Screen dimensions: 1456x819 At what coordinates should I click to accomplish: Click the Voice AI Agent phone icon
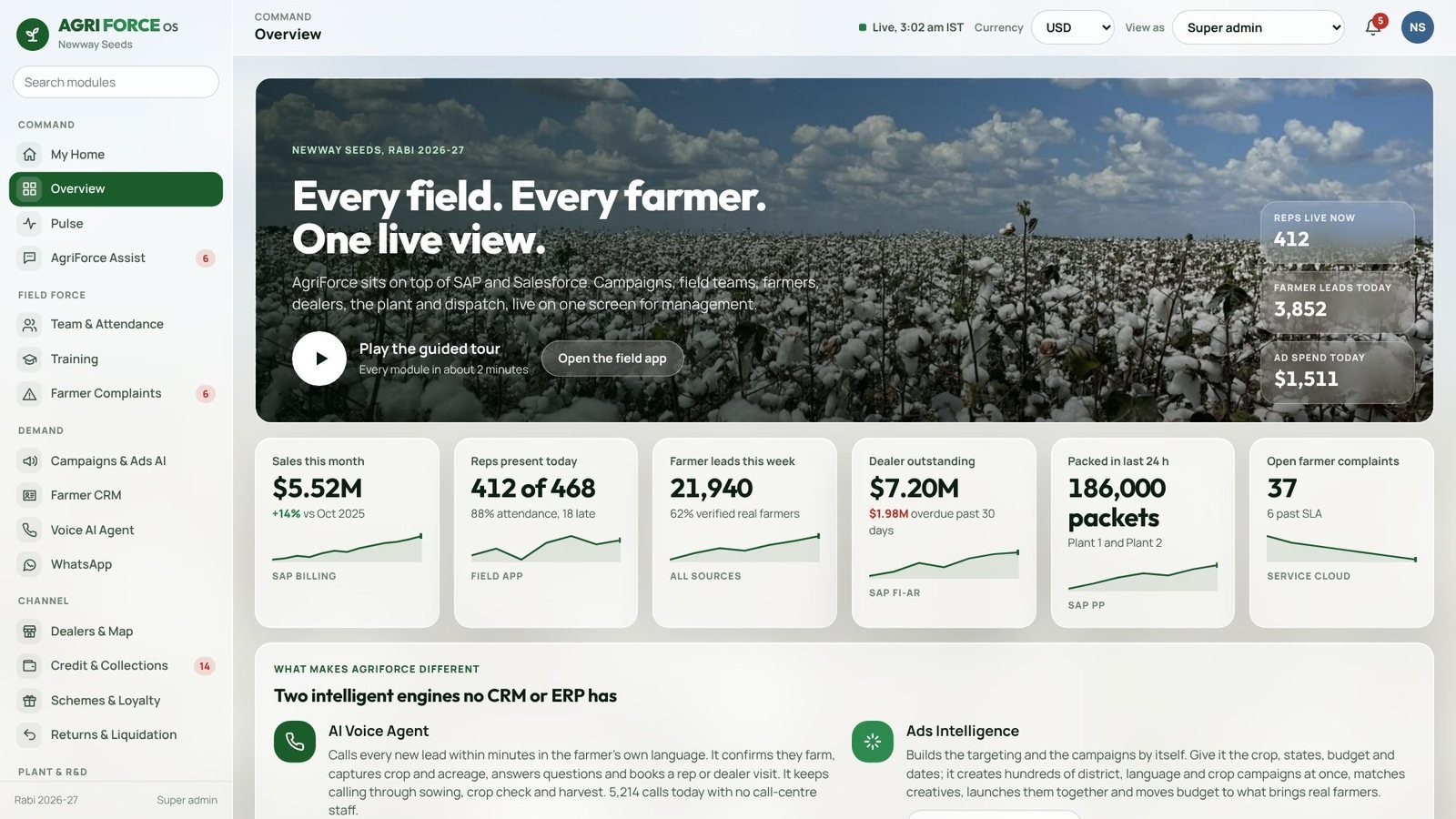30,531
